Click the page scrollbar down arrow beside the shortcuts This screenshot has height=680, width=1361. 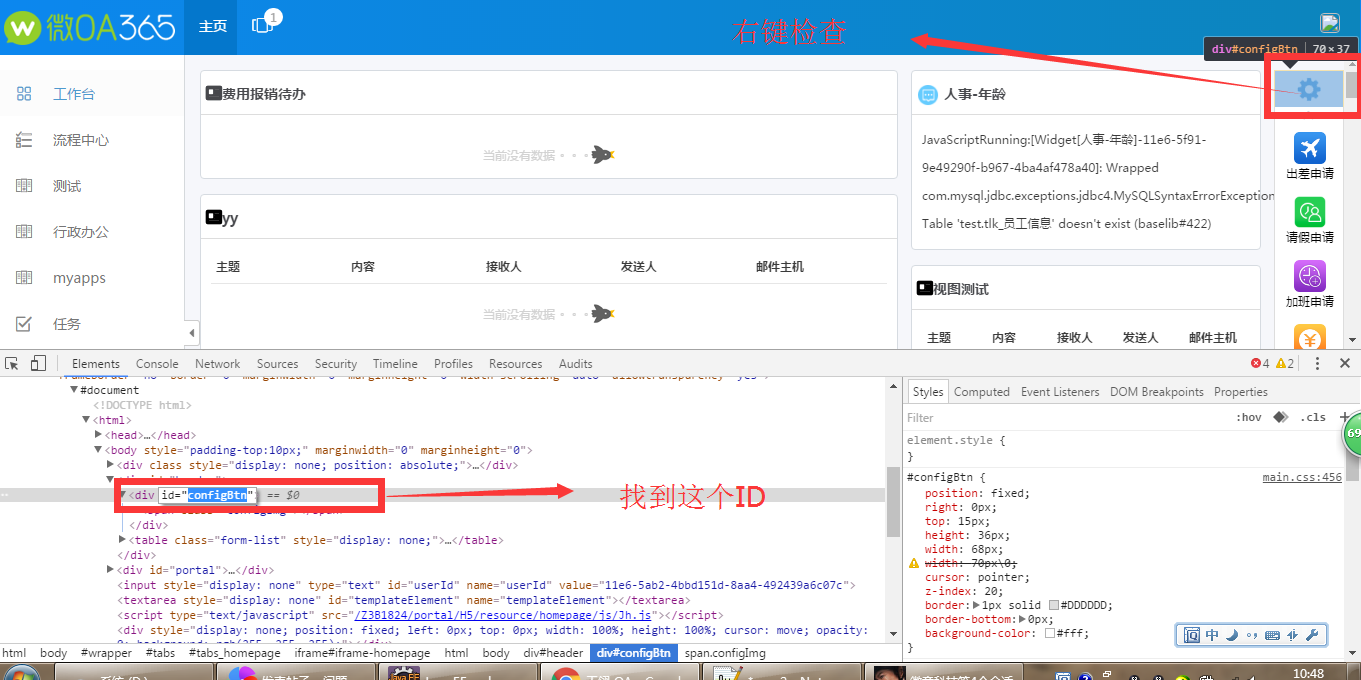point(1352,340)
